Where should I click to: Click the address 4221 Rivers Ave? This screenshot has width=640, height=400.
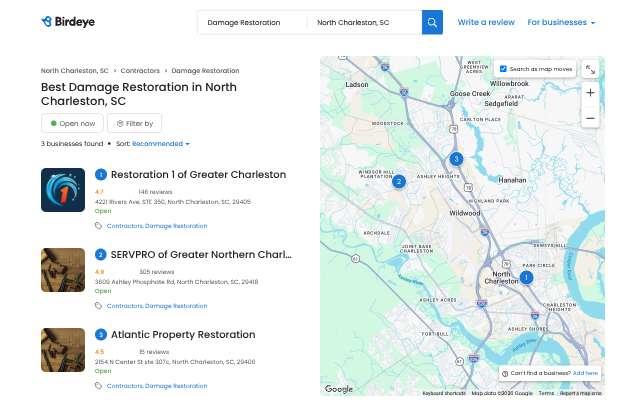coord(173,202)
